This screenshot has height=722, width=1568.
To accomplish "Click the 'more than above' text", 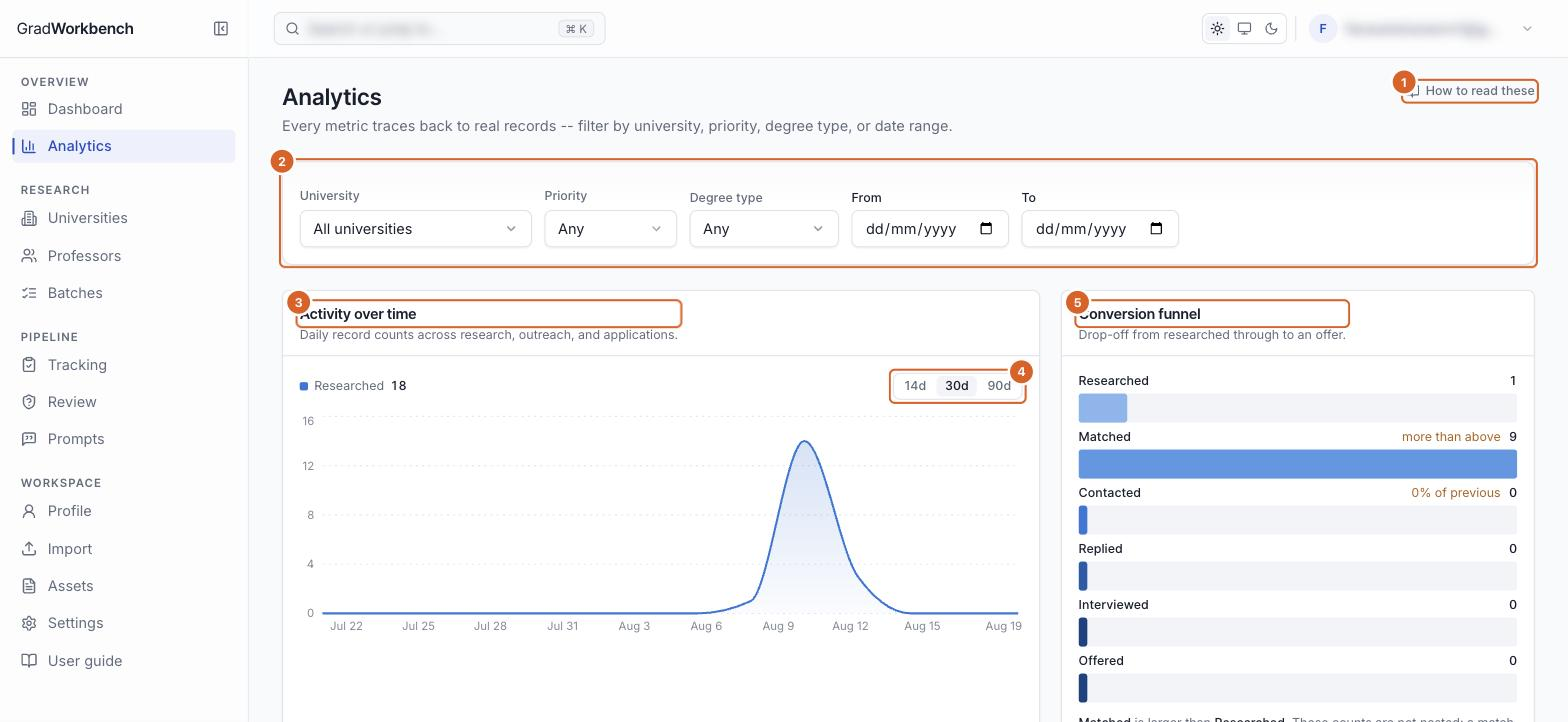I will tap(1451, 437).
